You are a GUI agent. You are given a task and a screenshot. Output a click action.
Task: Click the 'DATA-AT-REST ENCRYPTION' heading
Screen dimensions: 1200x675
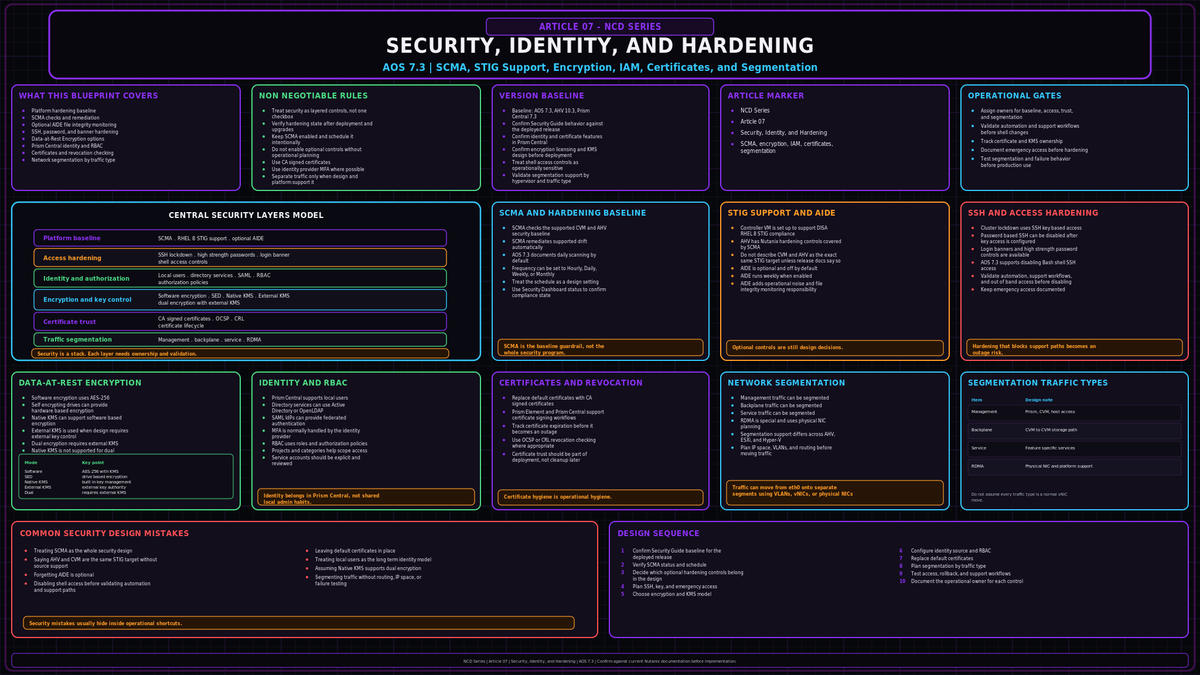tap(81, 383)
